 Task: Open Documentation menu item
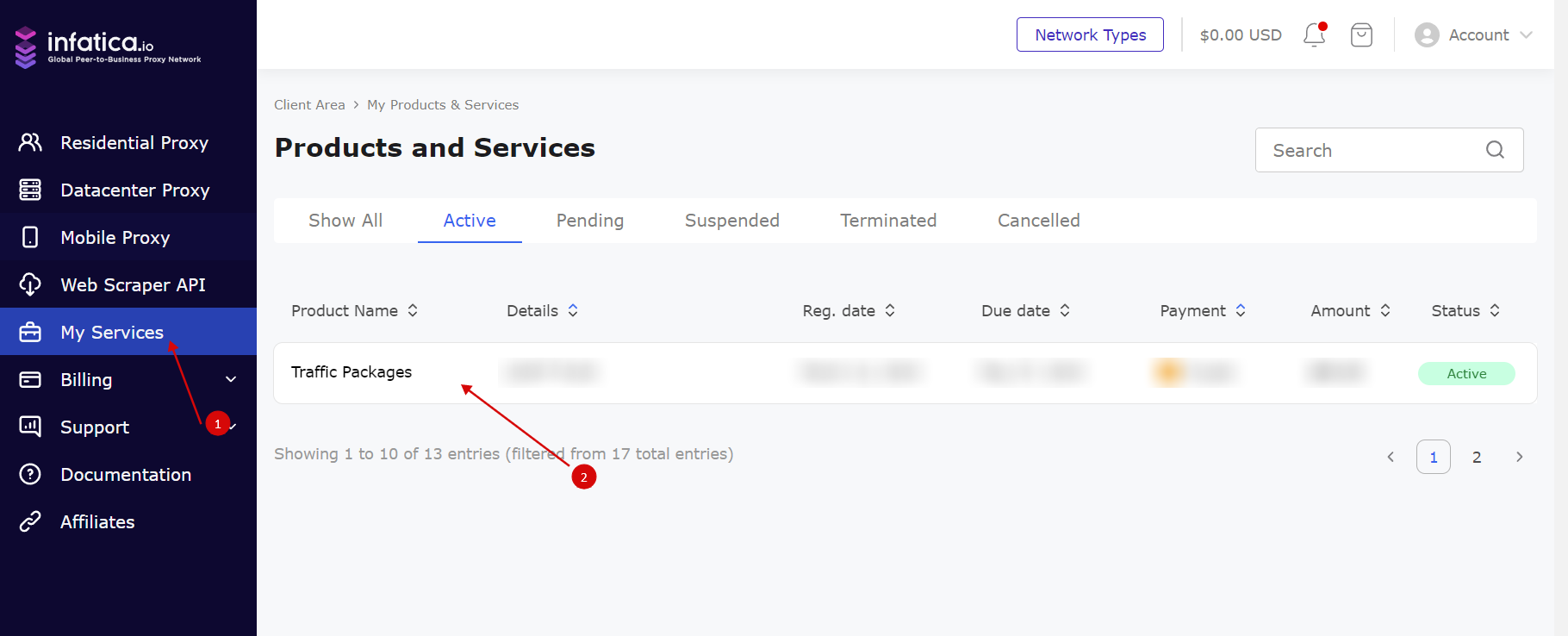pos(128,474)
